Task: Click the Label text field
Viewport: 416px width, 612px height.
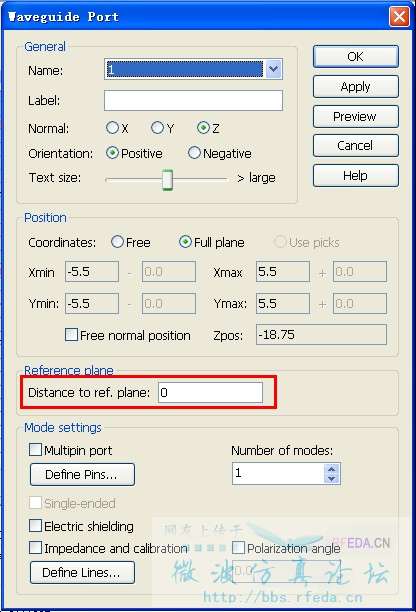Action: tap(193, 100)
